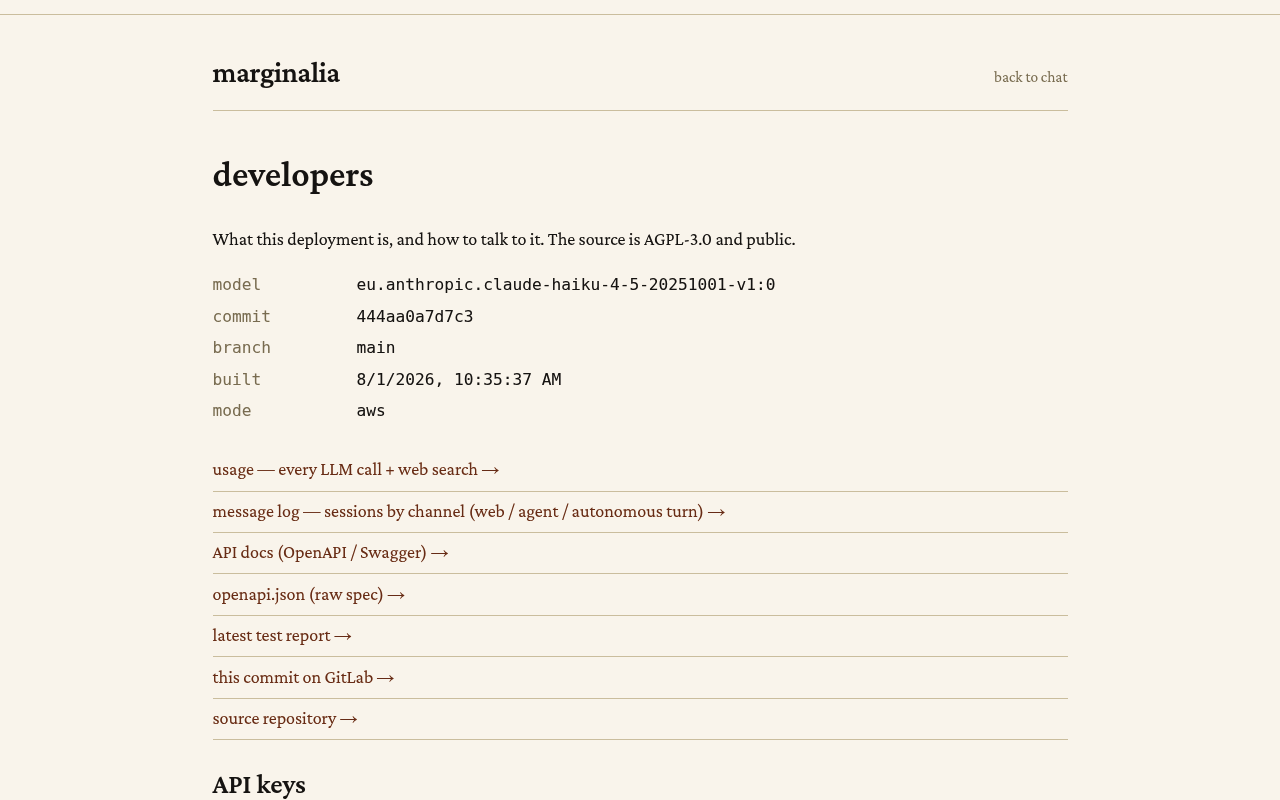This screenshot has width=1280, height=800.
Task: Select the mode value aws
Action: click(371, 411)
